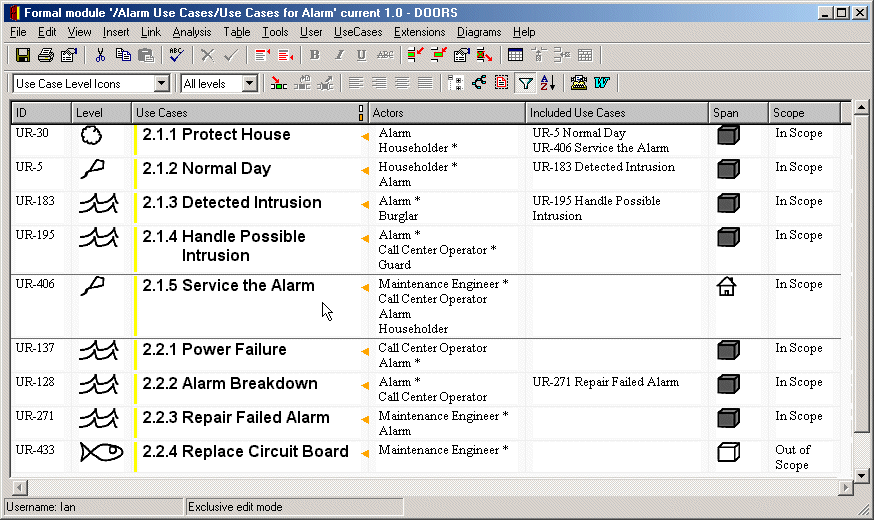Open module properties icon beside the printer
Image resolution: width=874 pixels, height=520 pixels.
tap(69, 55)
